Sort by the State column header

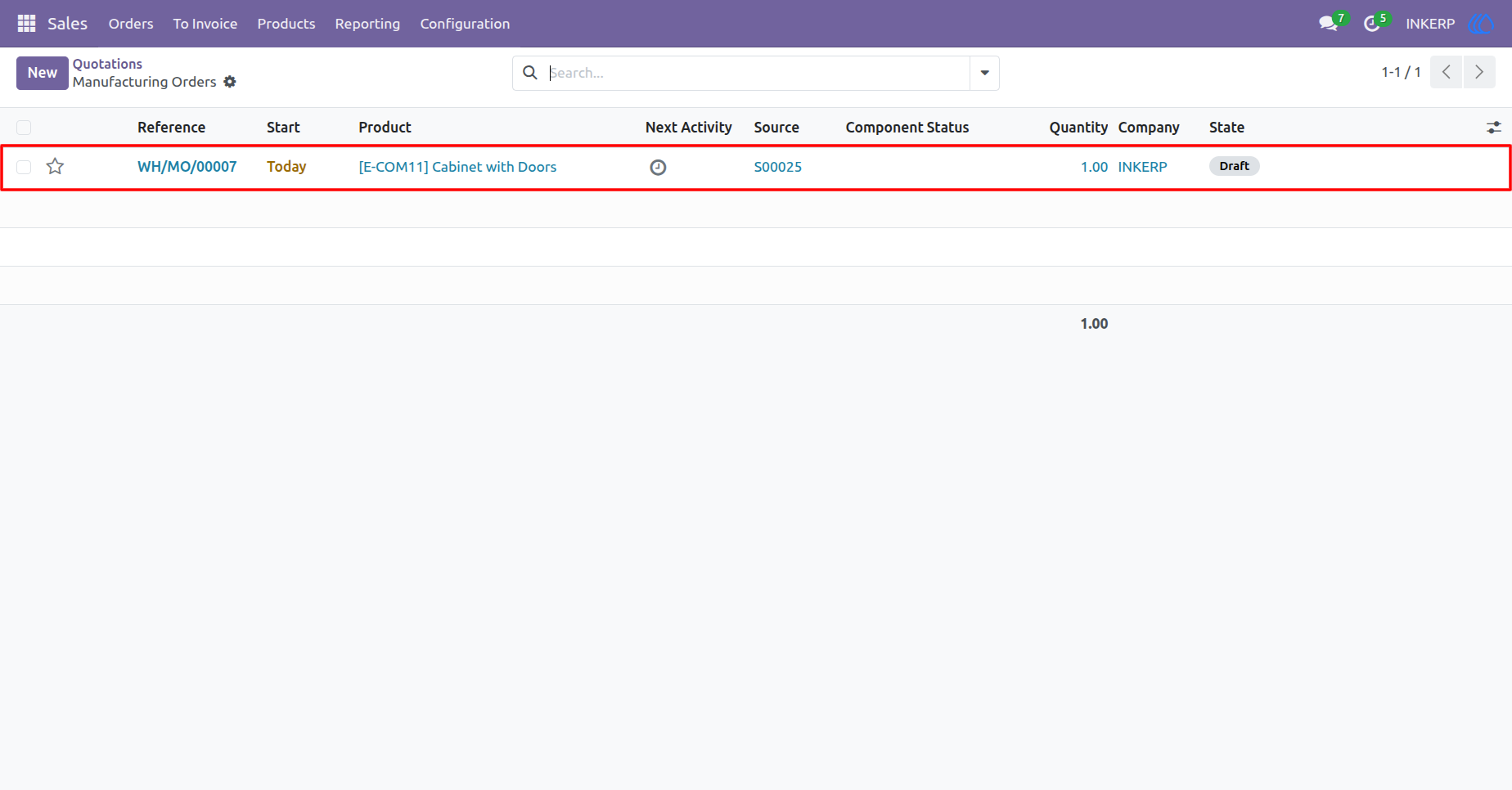coord(1226,128)
